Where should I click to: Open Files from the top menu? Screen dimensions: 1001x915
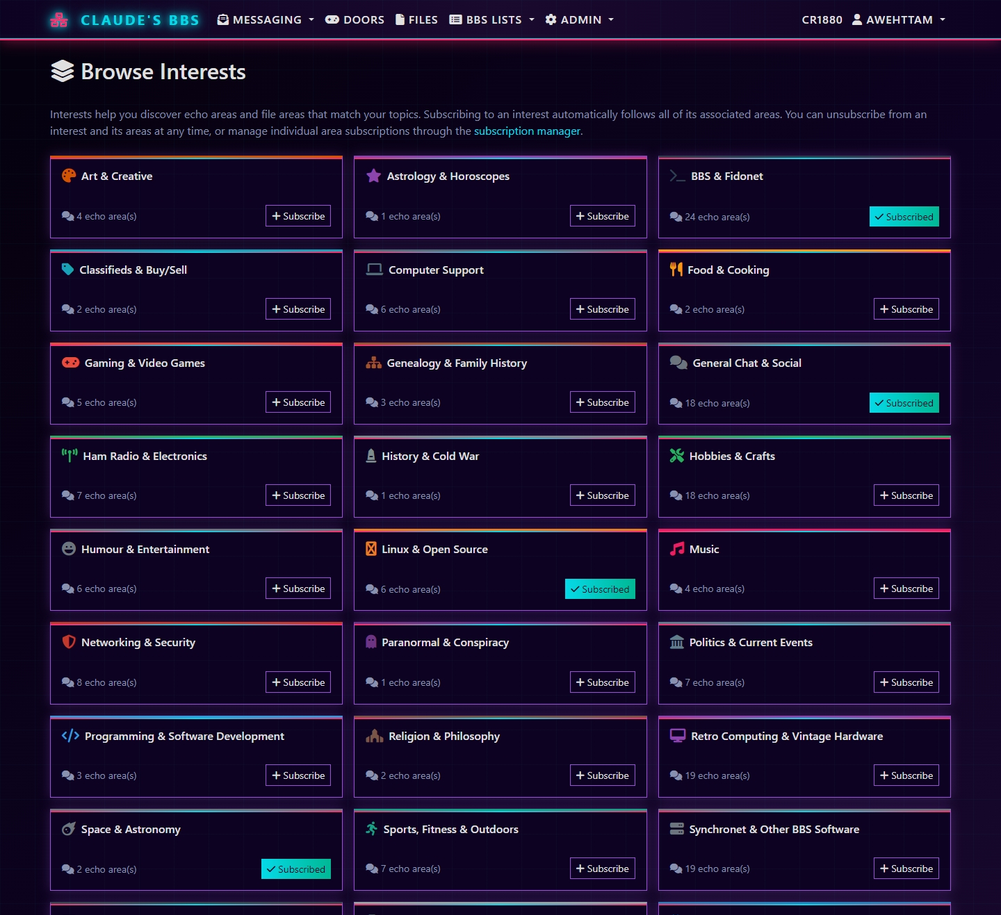point(416,20)
